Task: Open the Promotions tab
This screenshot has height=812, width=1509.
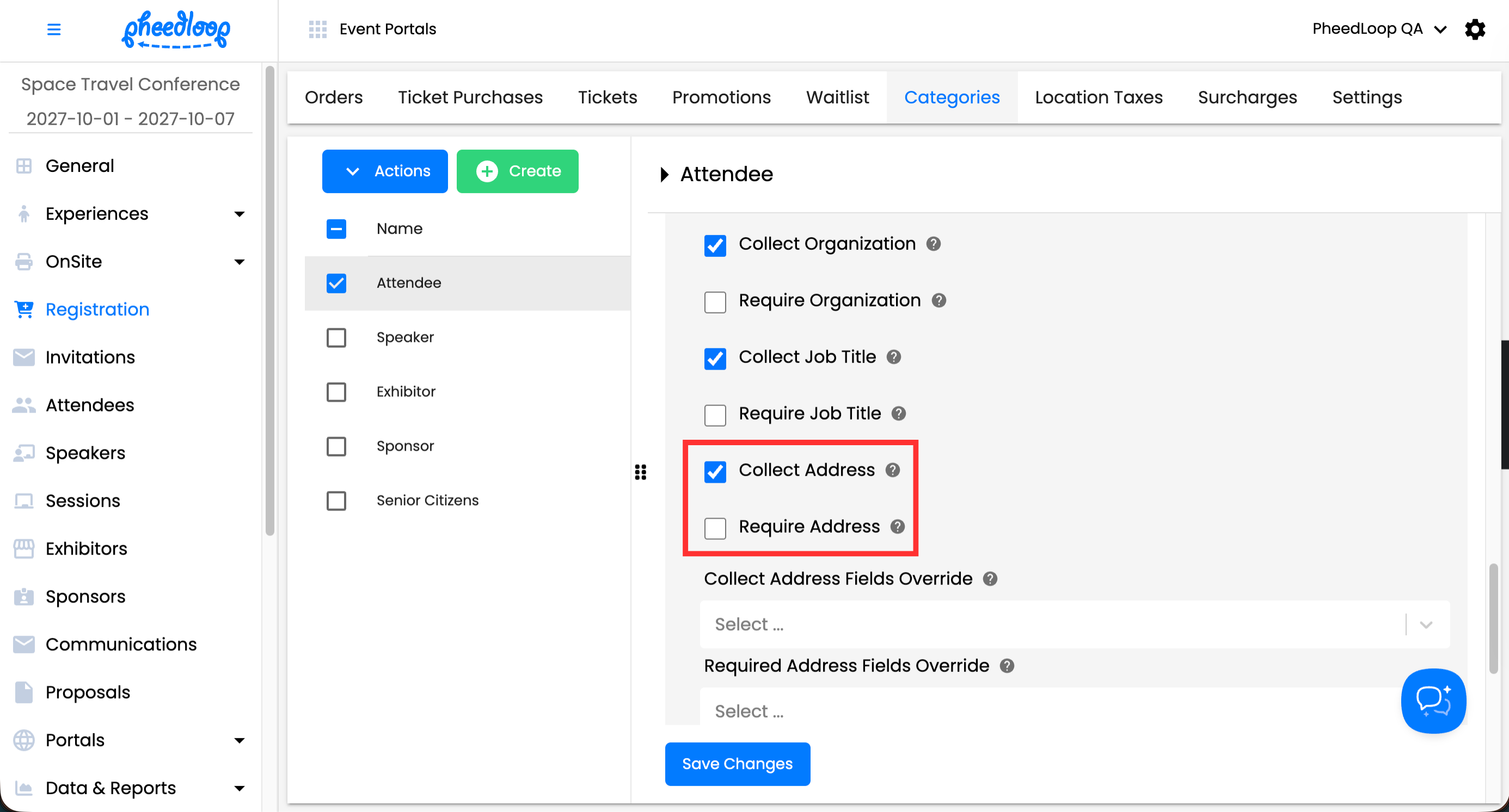Action: click(x=721, y=97)
